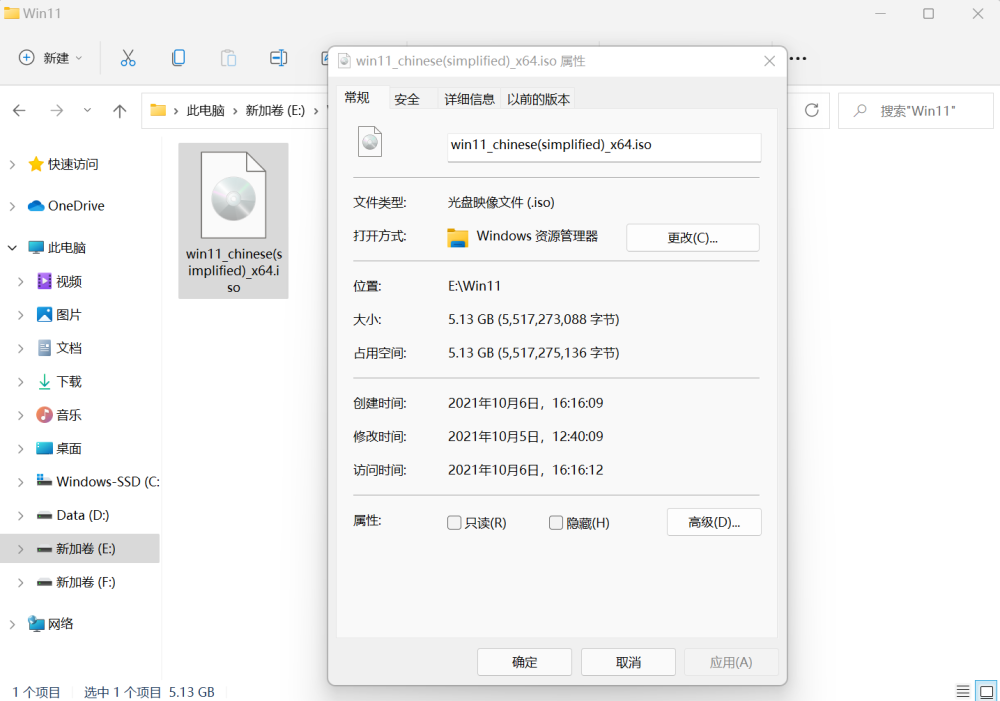Open 下载 in the navigation pane
Image resolution: width=1000 pixels, height=701 pixels.
[x=69, y=381]
